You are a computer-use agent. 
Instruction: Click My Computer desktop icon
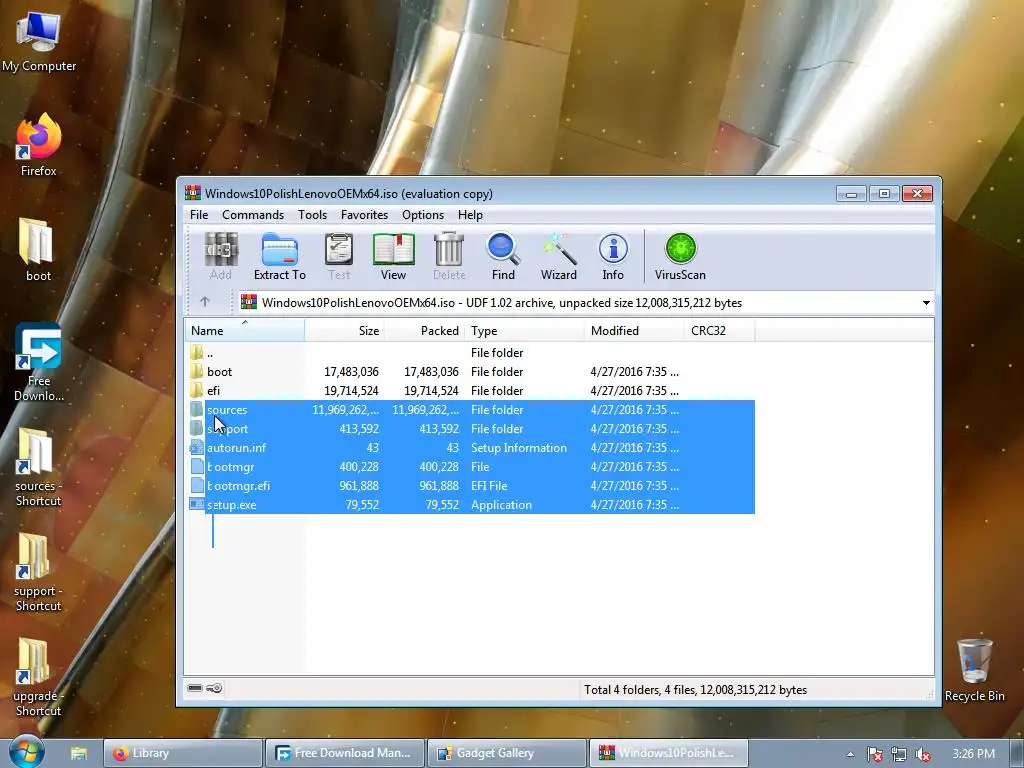(x=39, y=41)
